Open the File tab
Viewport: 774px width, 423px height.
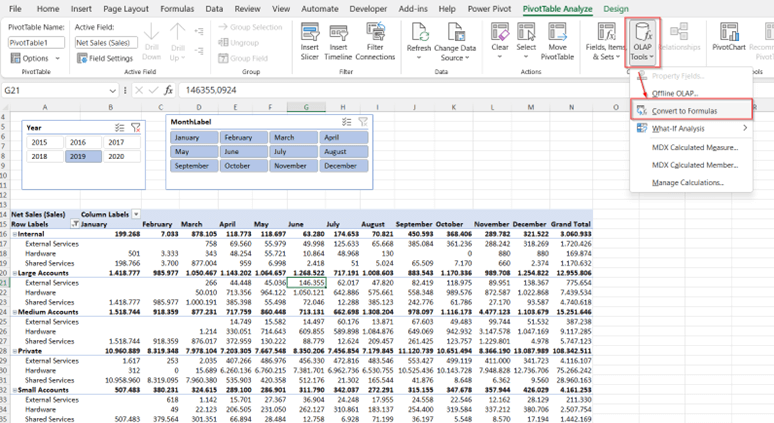(x=15, y=9)
